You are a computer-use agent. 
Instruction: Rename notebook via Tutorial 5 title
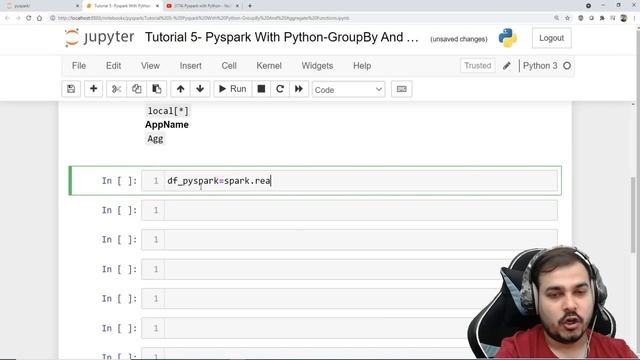click(x=282, y=38)
